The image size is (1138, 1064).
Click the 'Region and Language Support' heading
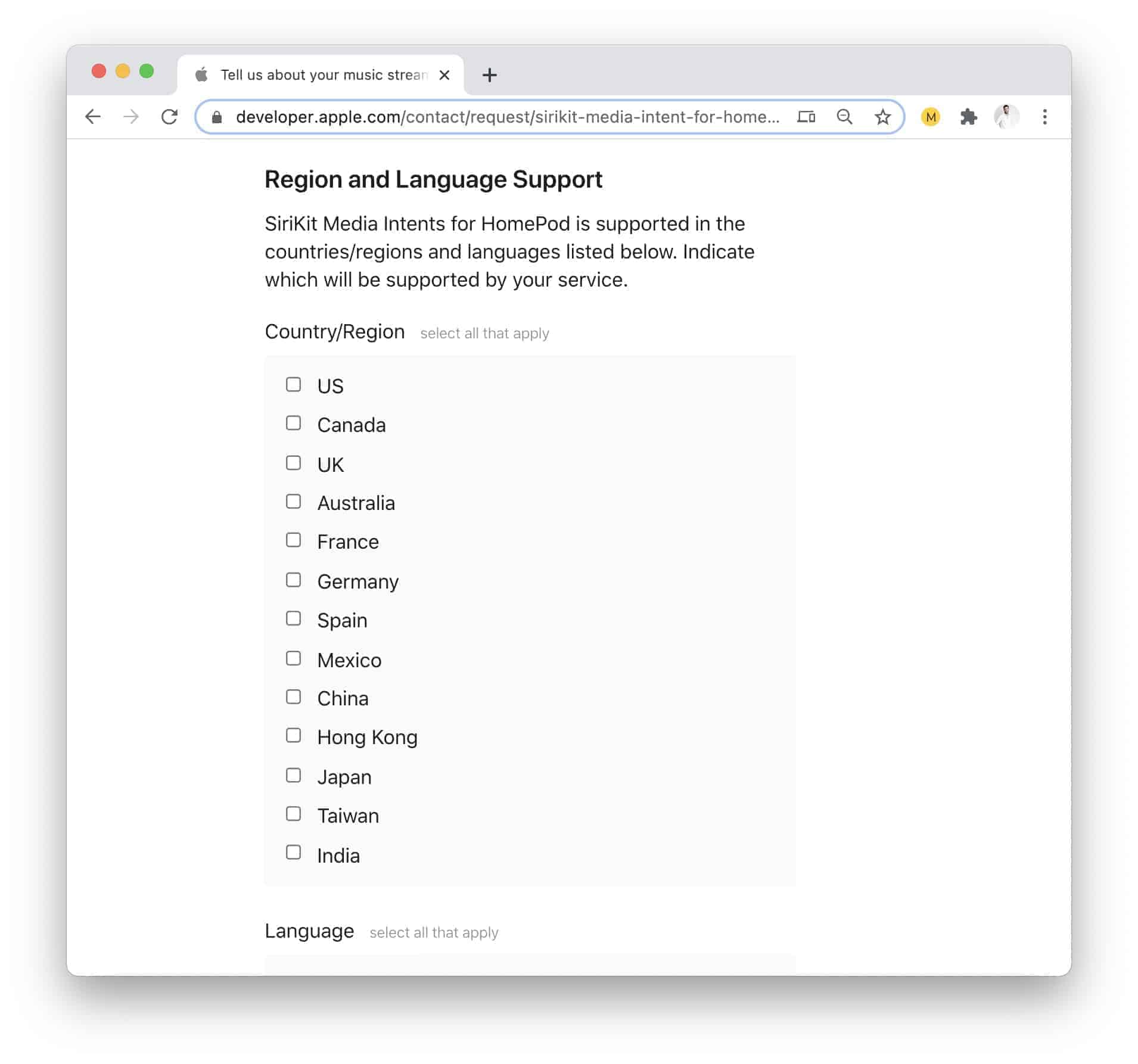(433, 180)
